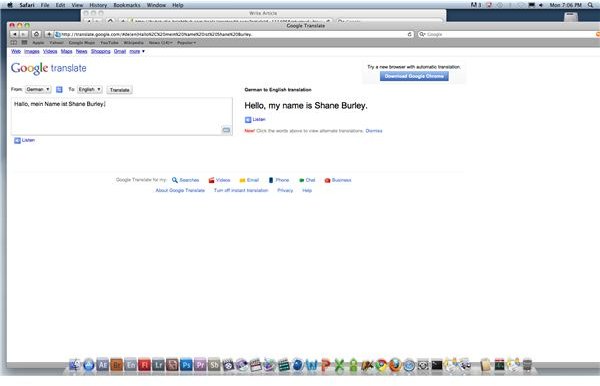This screenshot has height=386, width=600.
Task: Open the reading list book icon
Action: coord(14,43)
